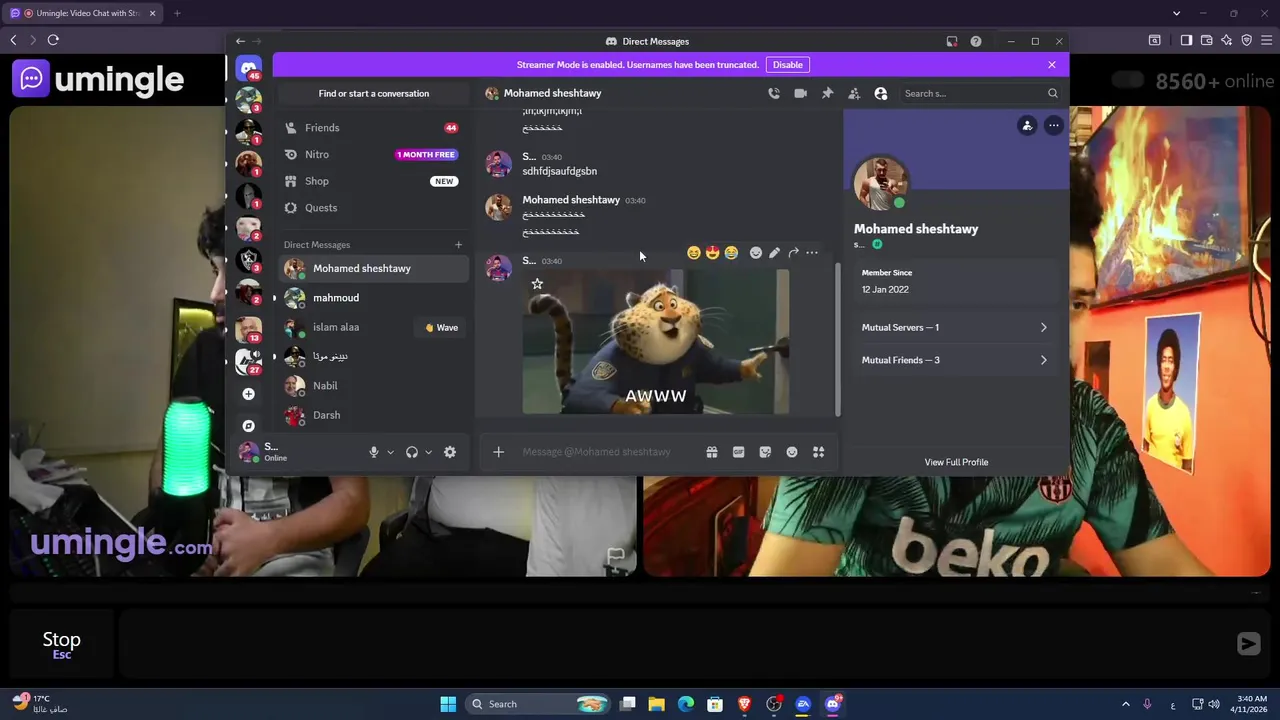
Task: Open Discord User Settings gear
Action: click(450, 452)
